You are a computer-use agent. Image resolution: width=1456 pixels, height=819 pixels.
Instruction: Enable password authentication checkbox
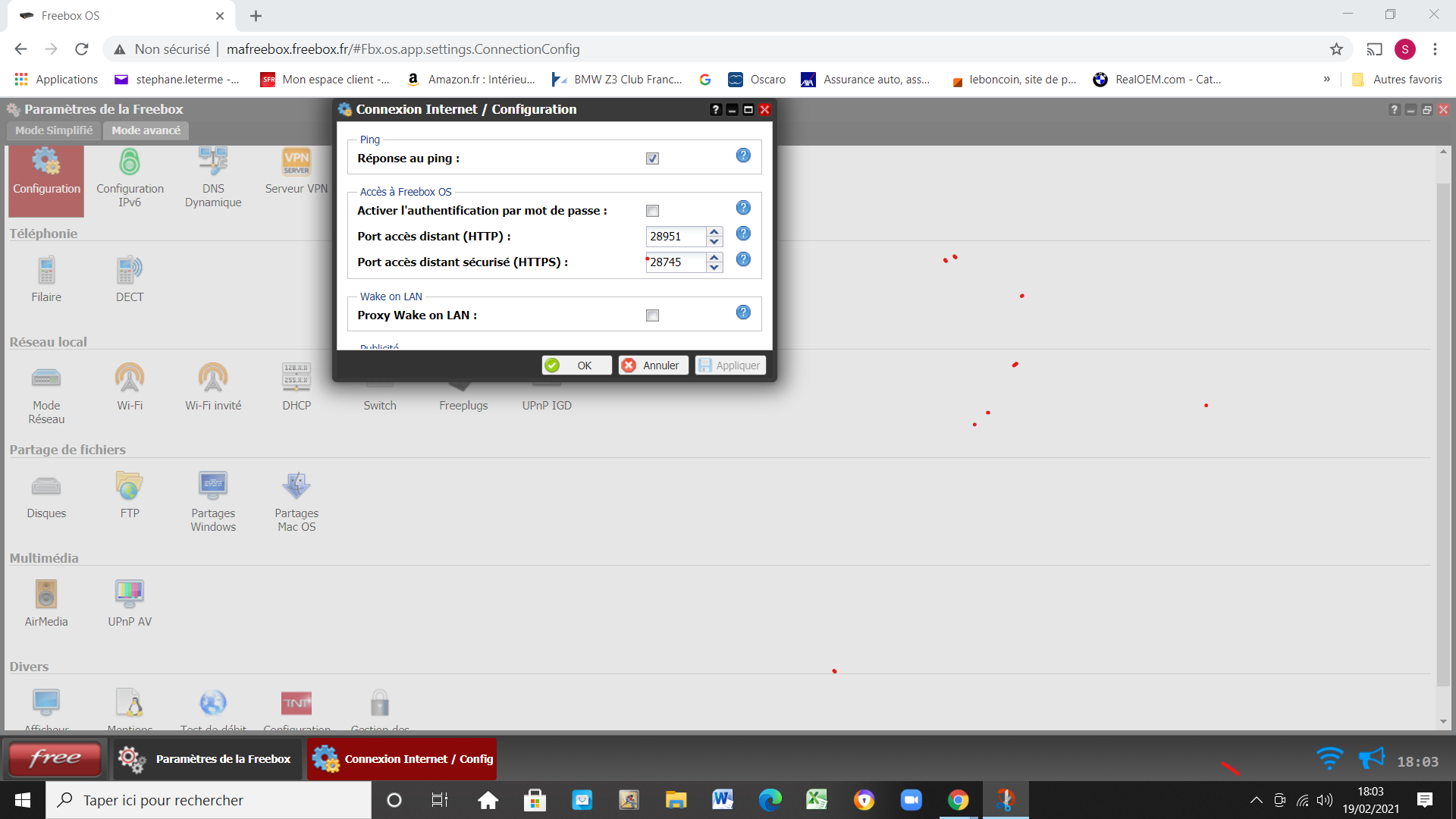(652, 211)
